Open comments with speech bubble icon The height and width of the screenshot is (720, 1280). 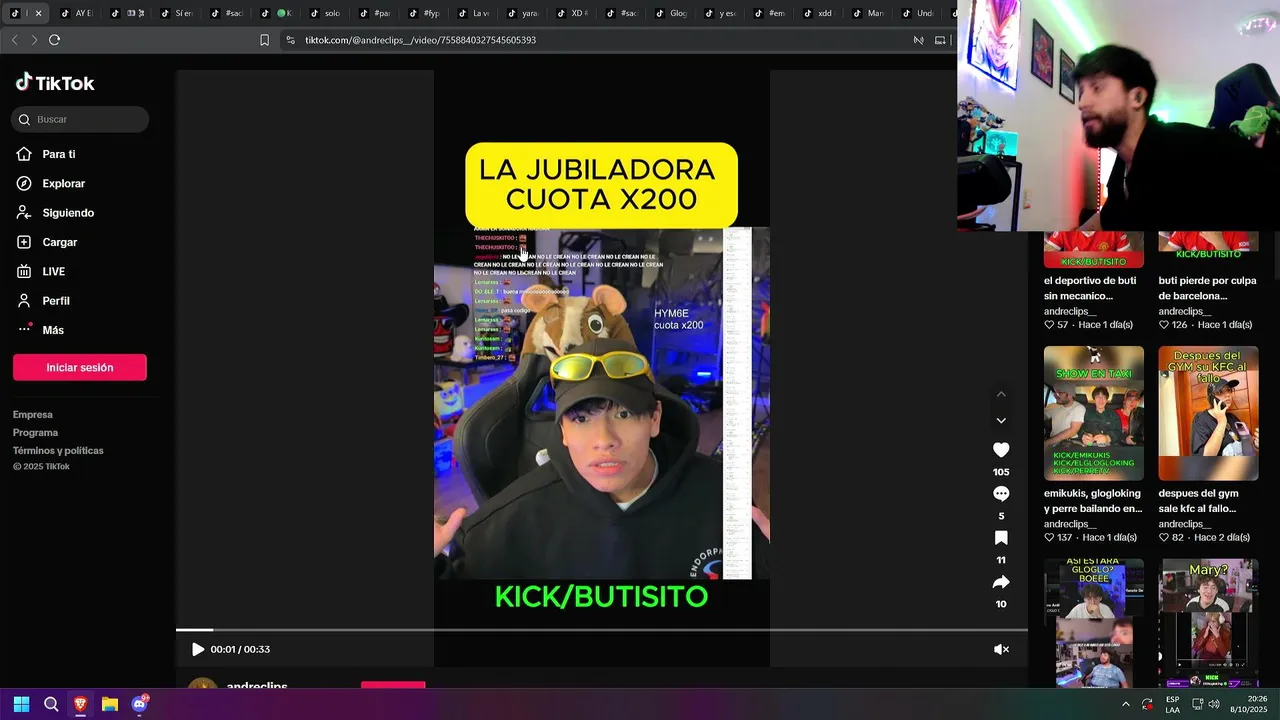tap(1001, 494)
